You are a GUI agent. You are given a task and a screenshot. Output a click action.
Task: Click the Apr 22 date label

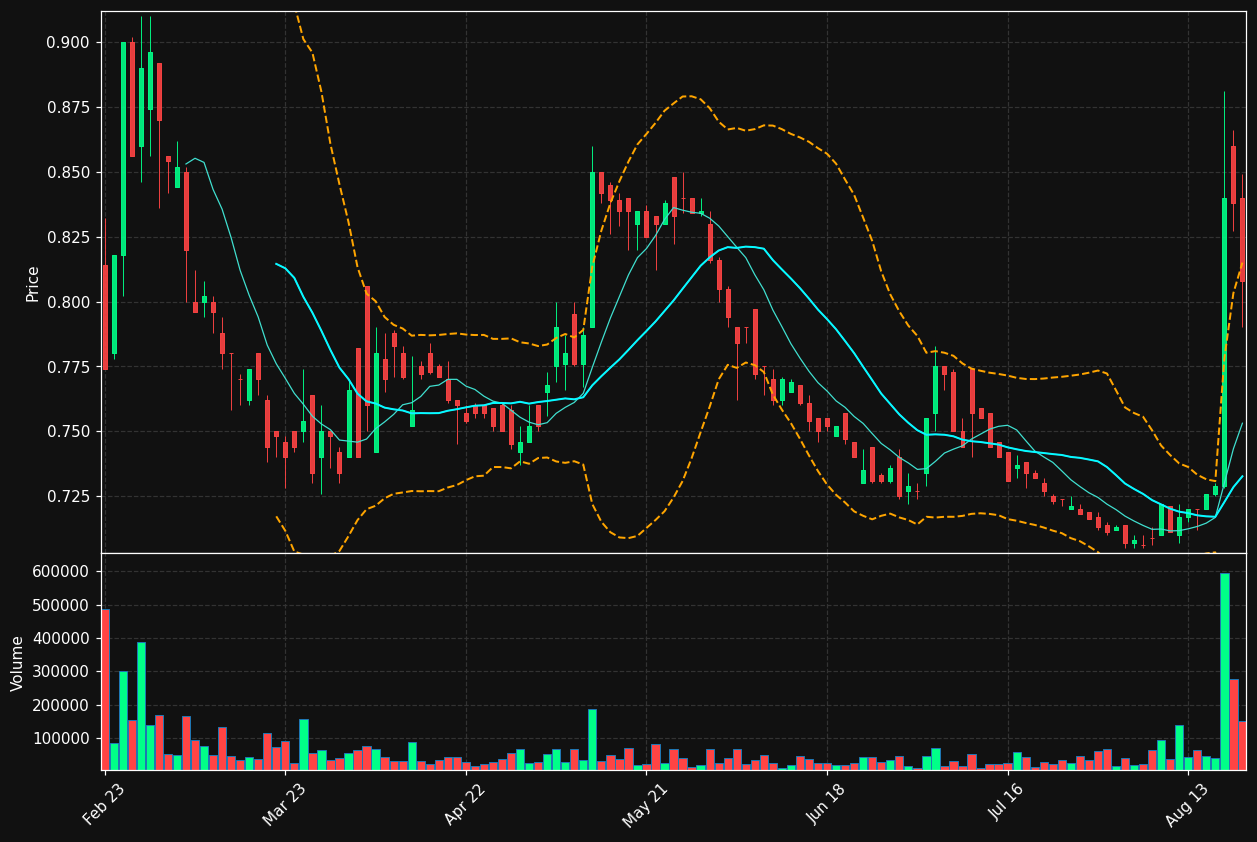[x=467, y=803]
